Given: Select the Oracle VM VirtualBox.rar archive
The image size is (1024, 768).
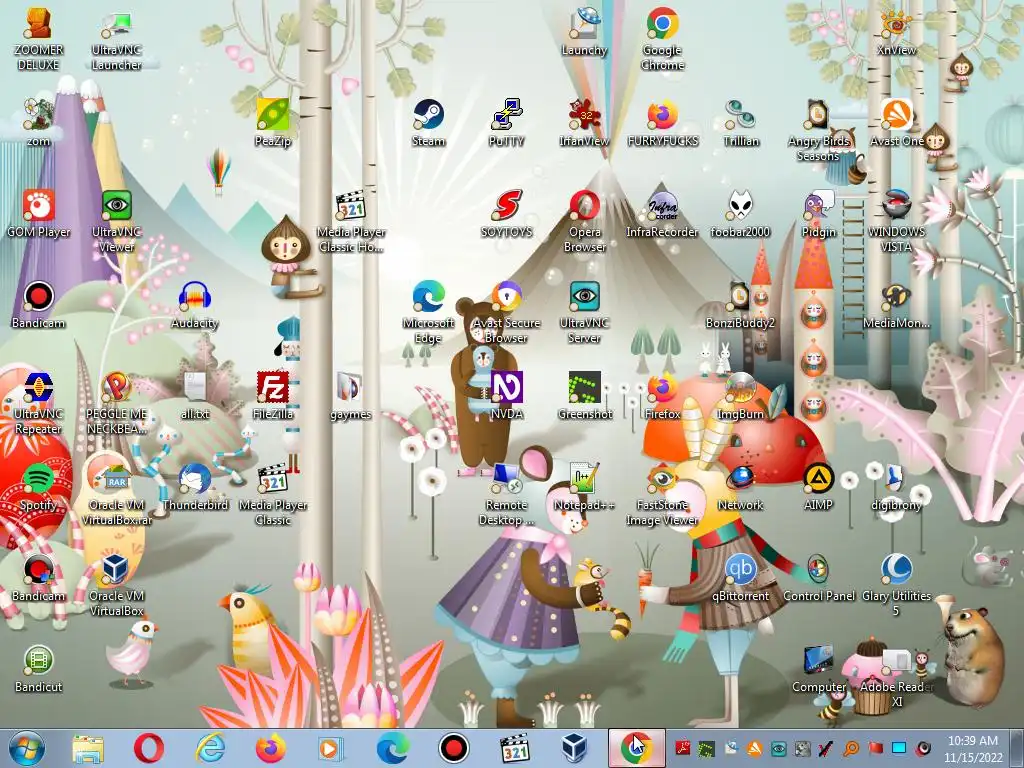Looking at the screenshot, I should coord(117,494).
